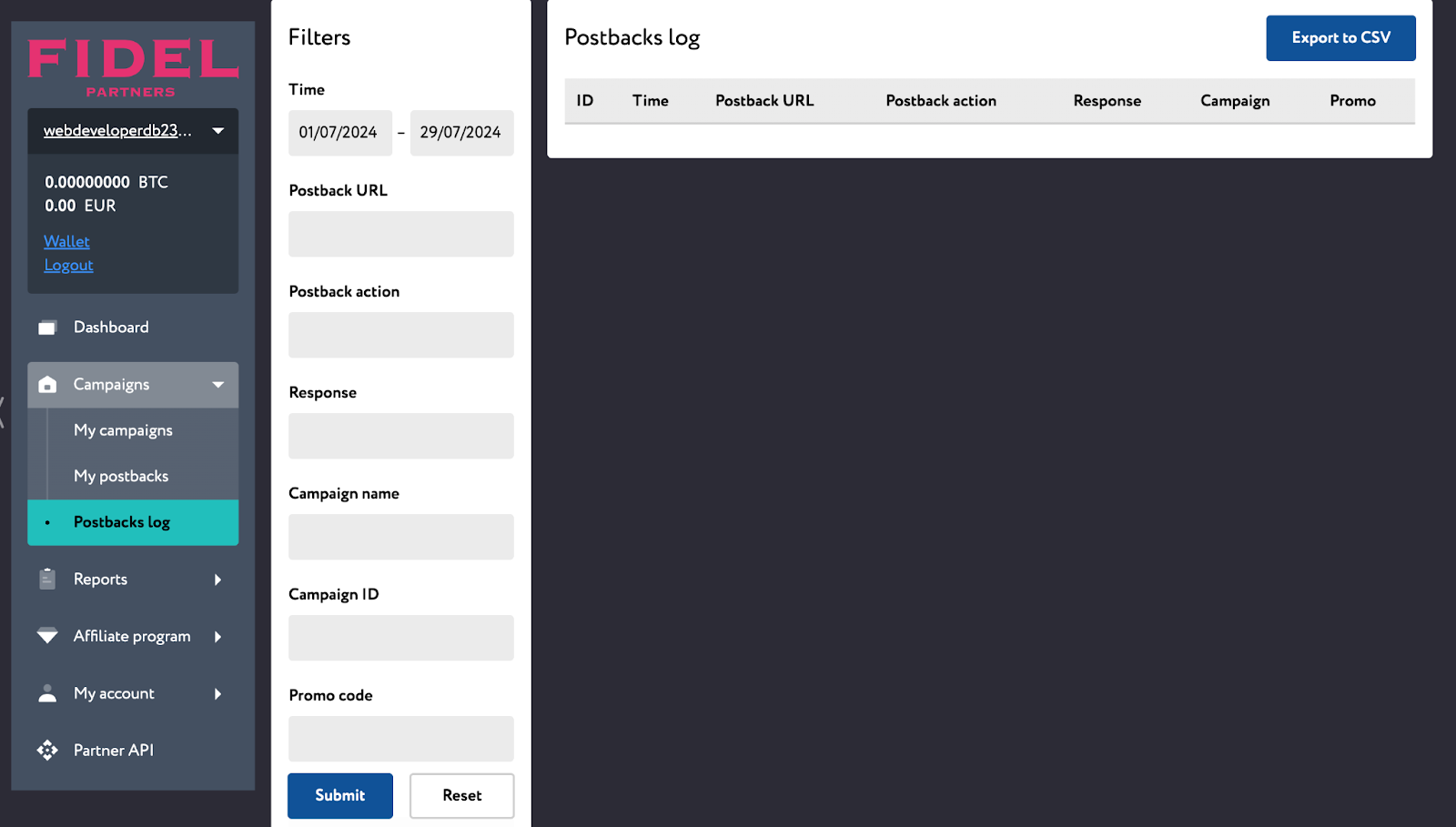Image resolution: width=1456 pixels, height=827 pixels.
Task: Click the end date field 29/07/2024
Action: tap(462, 133)
